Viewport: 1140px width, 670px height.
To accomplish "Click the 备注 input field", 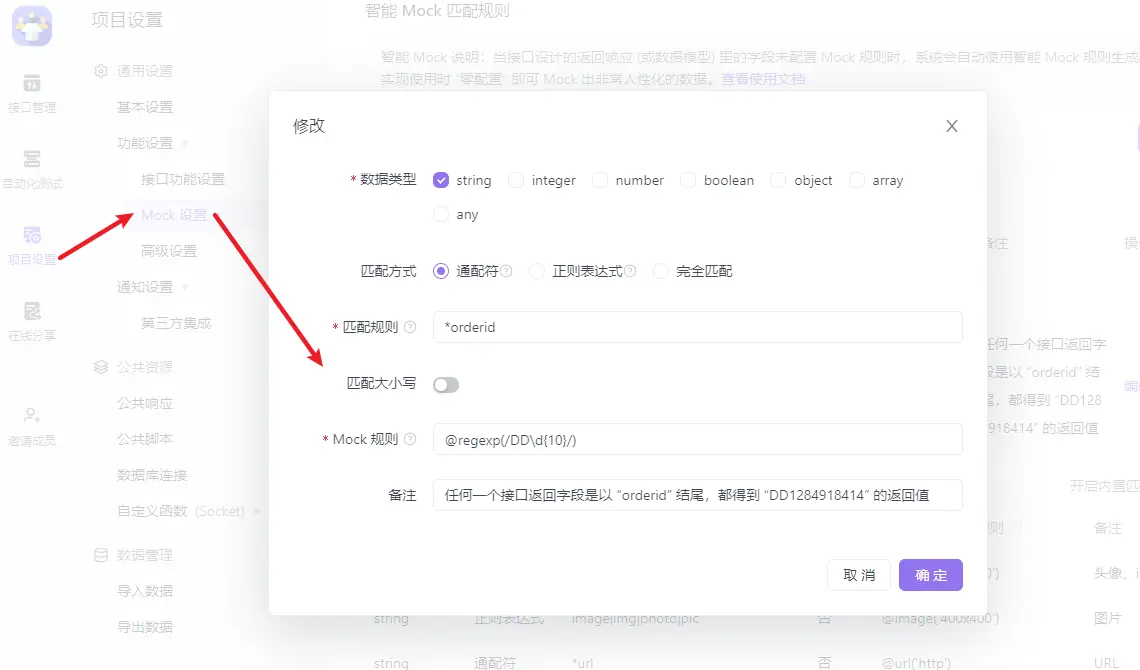I will tap(697, 495).
